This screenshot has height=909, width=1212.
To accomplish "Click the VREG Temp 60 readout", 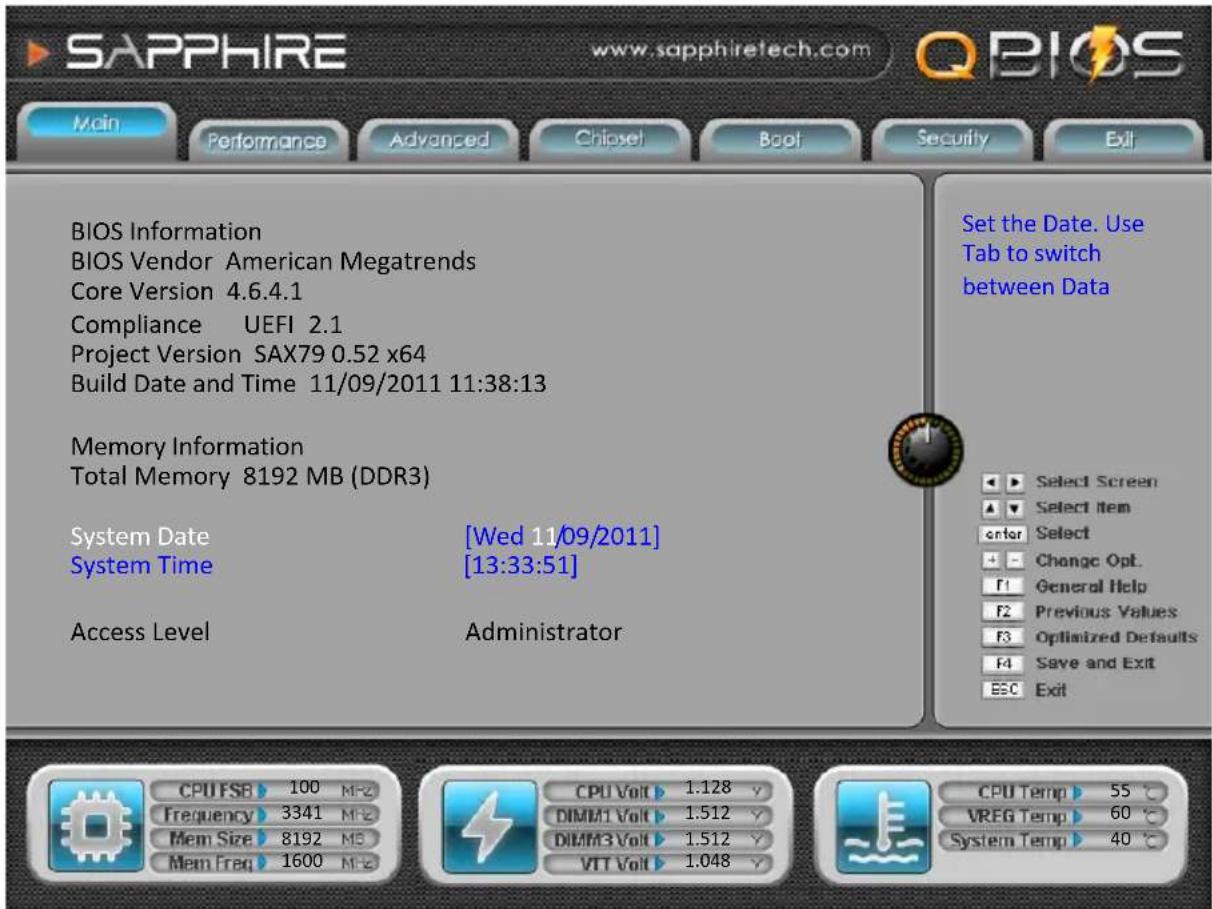I will coord(1053,814).
